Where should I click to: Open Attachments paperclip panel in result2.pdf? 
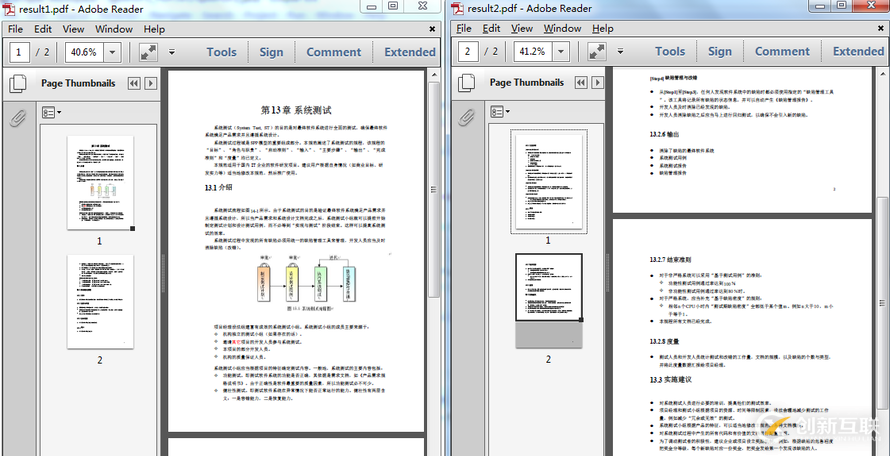(466, 118)
